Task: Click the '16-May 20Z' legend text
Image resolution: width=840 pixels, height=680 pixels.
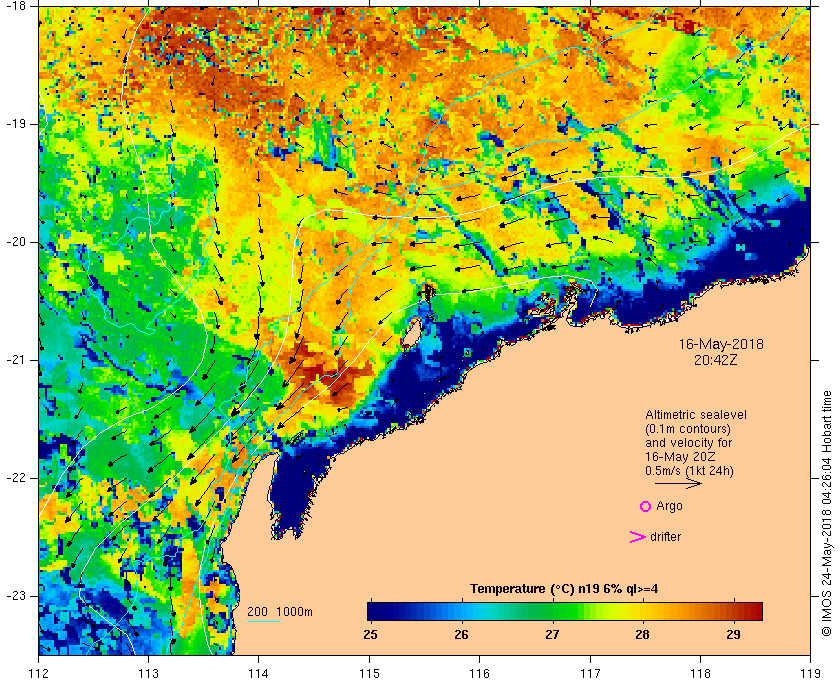Action: pos(680,457)
